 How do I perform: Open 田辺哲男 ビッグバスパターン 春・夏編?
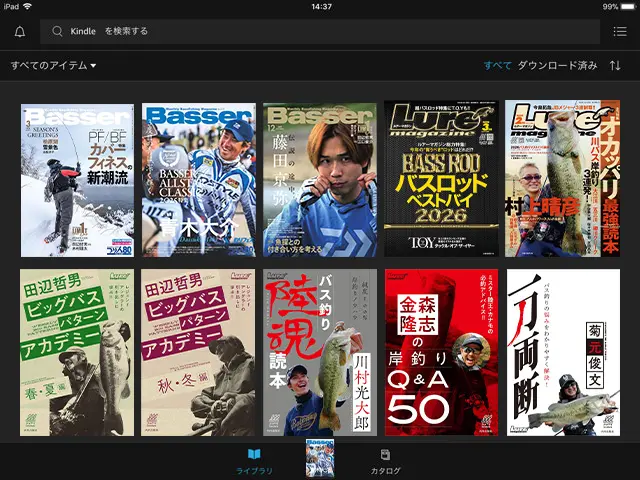tap(77, 352)
